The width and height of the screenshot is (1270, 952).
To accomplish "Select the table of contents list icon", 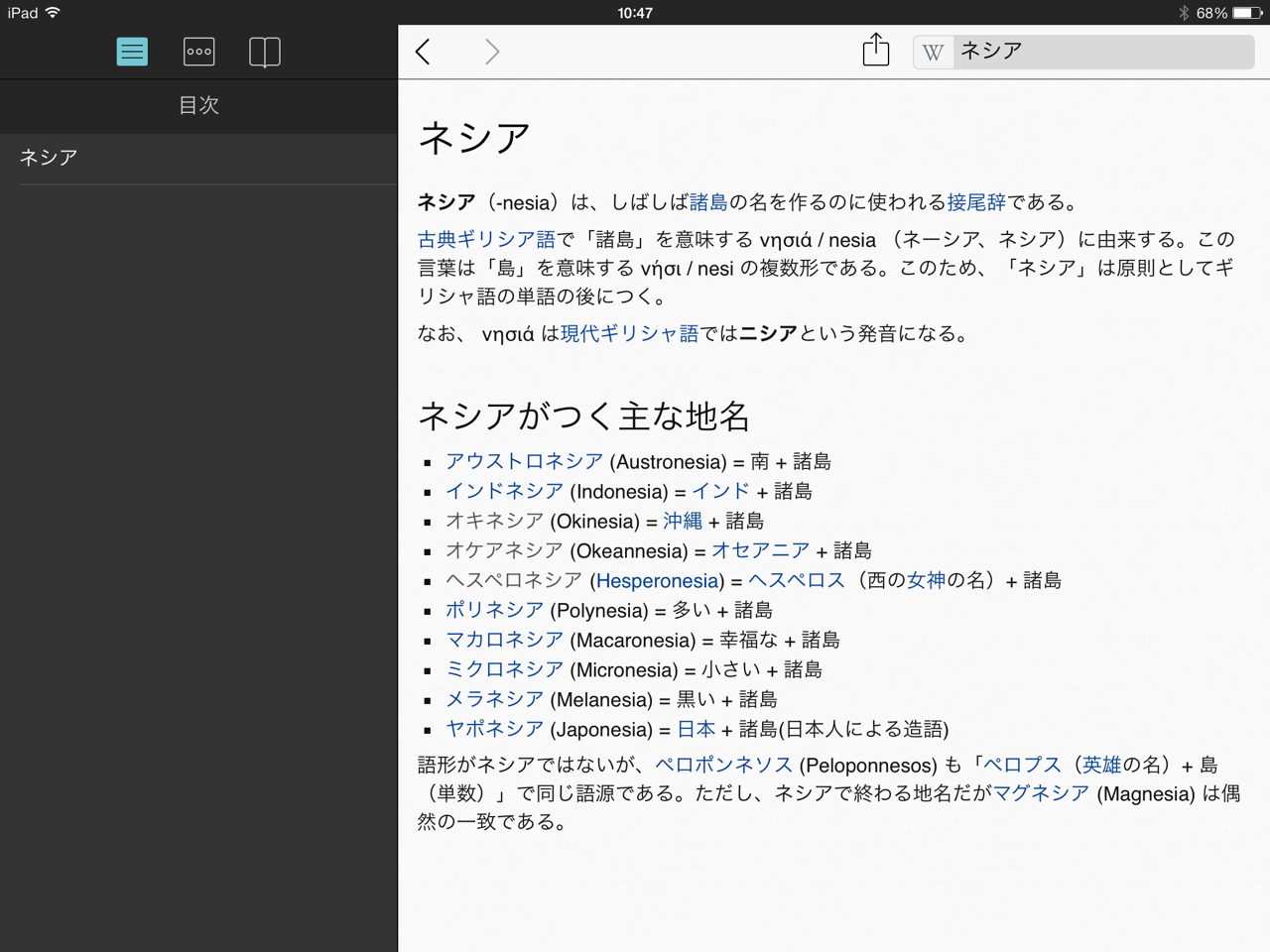I will pyautogui.click(x=132, y=52).
